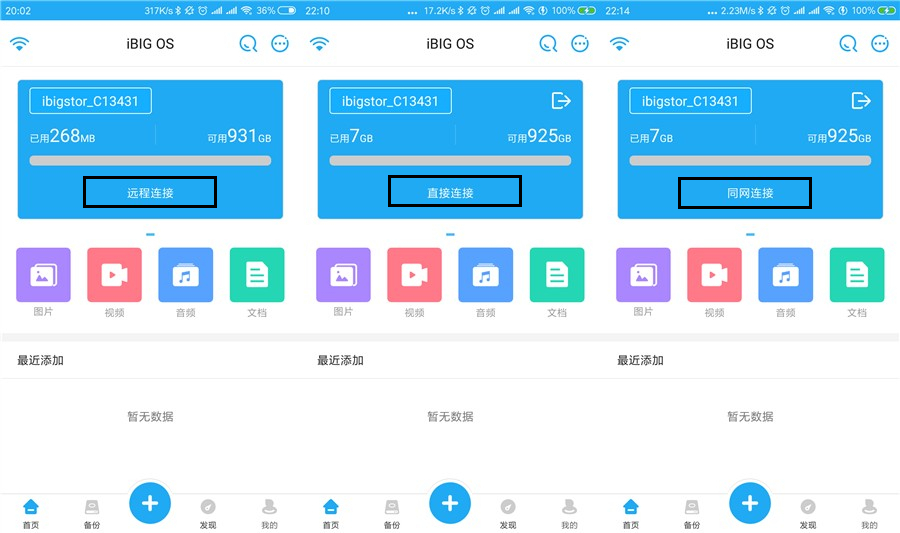Screen dimensions: 900x533
Task: Open more-options bubble icon in 20:02 screen
Action: [x=280, y=44]
